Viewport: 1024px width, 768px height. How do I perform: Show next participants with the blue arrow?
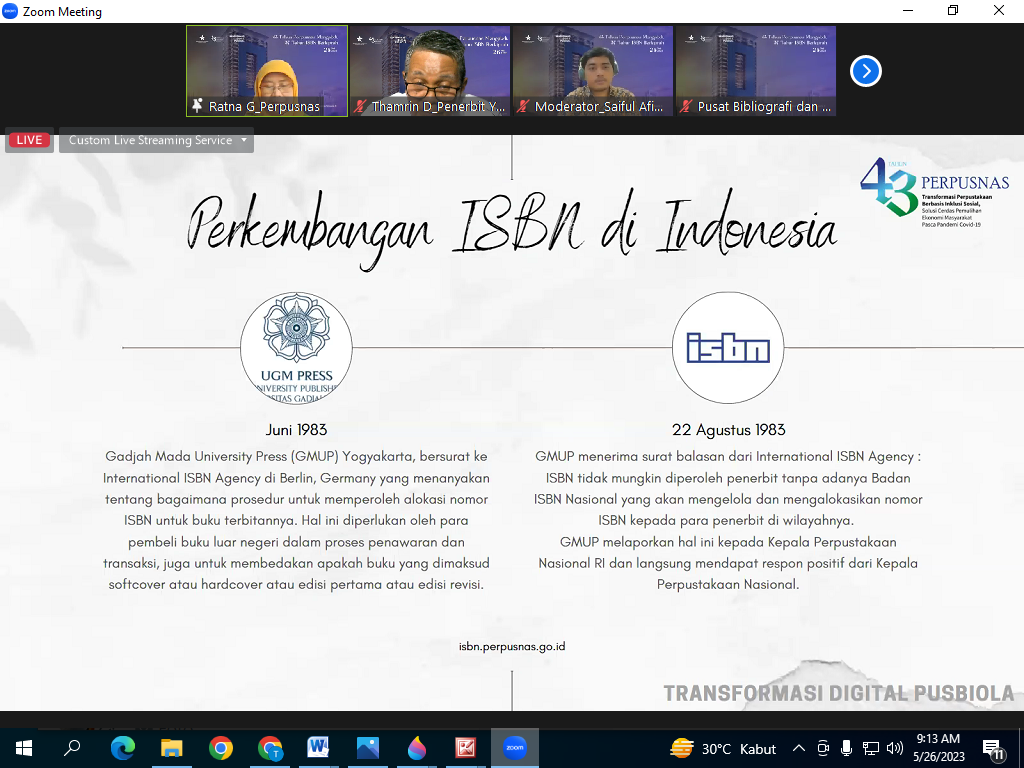tap(866, 71)
